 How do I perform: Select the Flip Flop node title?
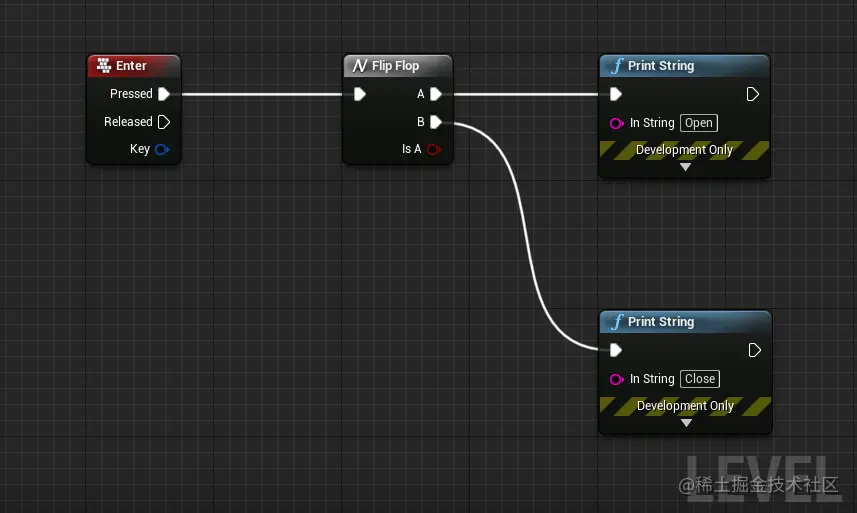(396, 66)
